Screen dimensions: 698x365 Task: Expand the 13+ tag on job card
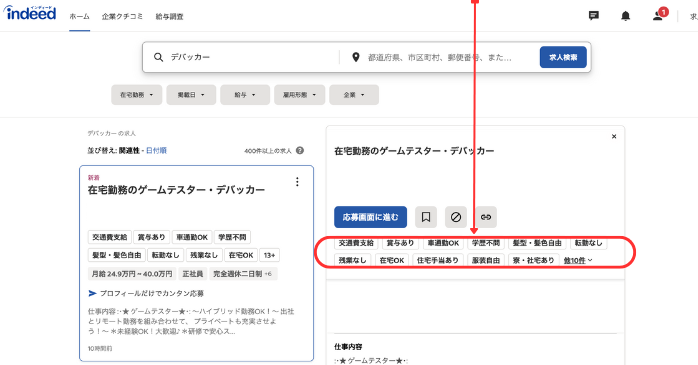click(x=269, y=255)
